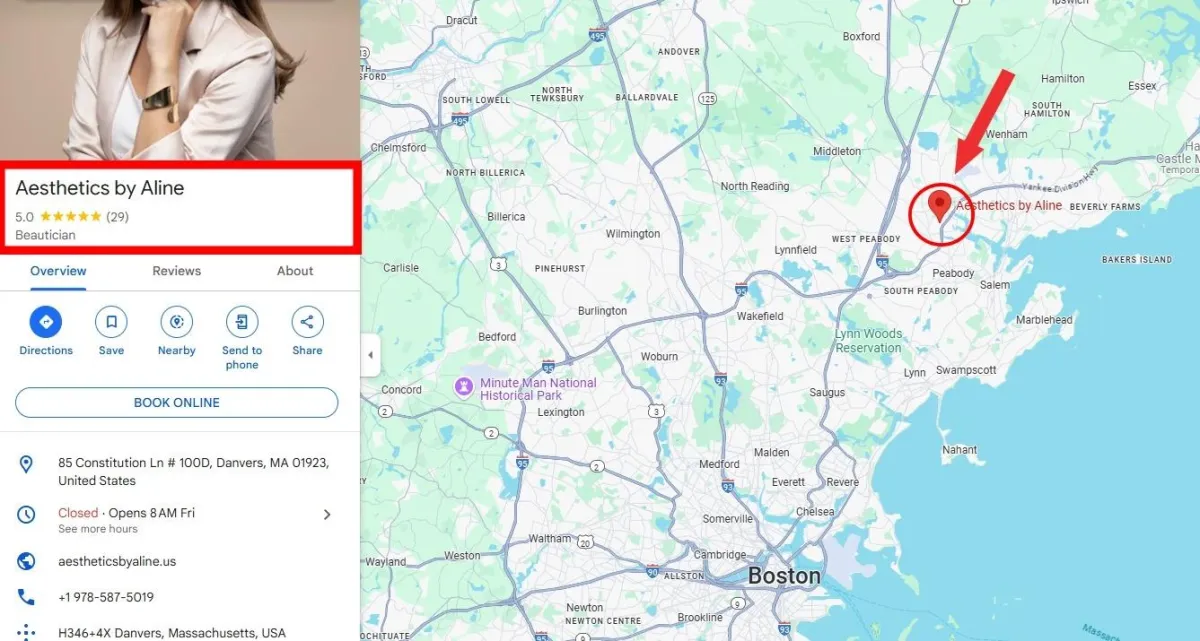1200x641 pixels.
Task: Click the Directions icon
Action: point(46,322)
